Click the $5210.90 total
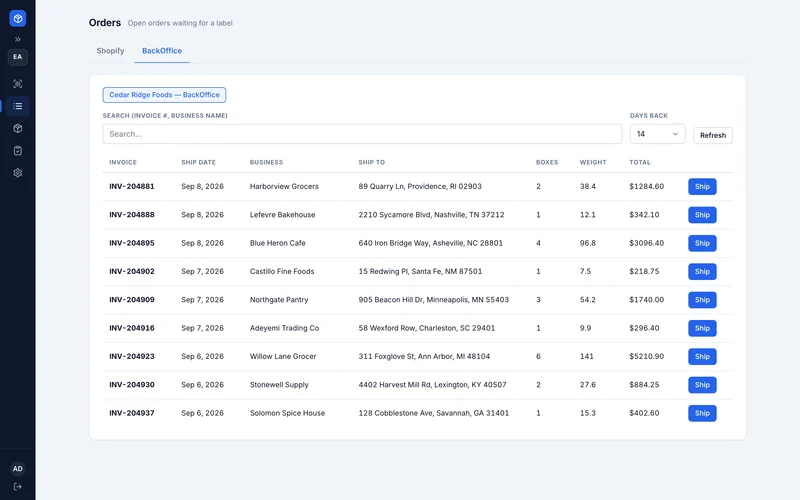This screenshot has width=800, height=500. 646,356
